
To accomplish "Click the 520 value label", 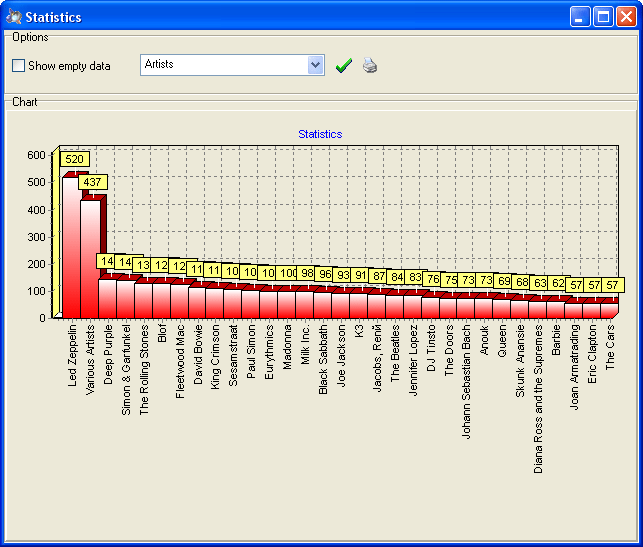I will pyautogui.click(x=74, y=159).
